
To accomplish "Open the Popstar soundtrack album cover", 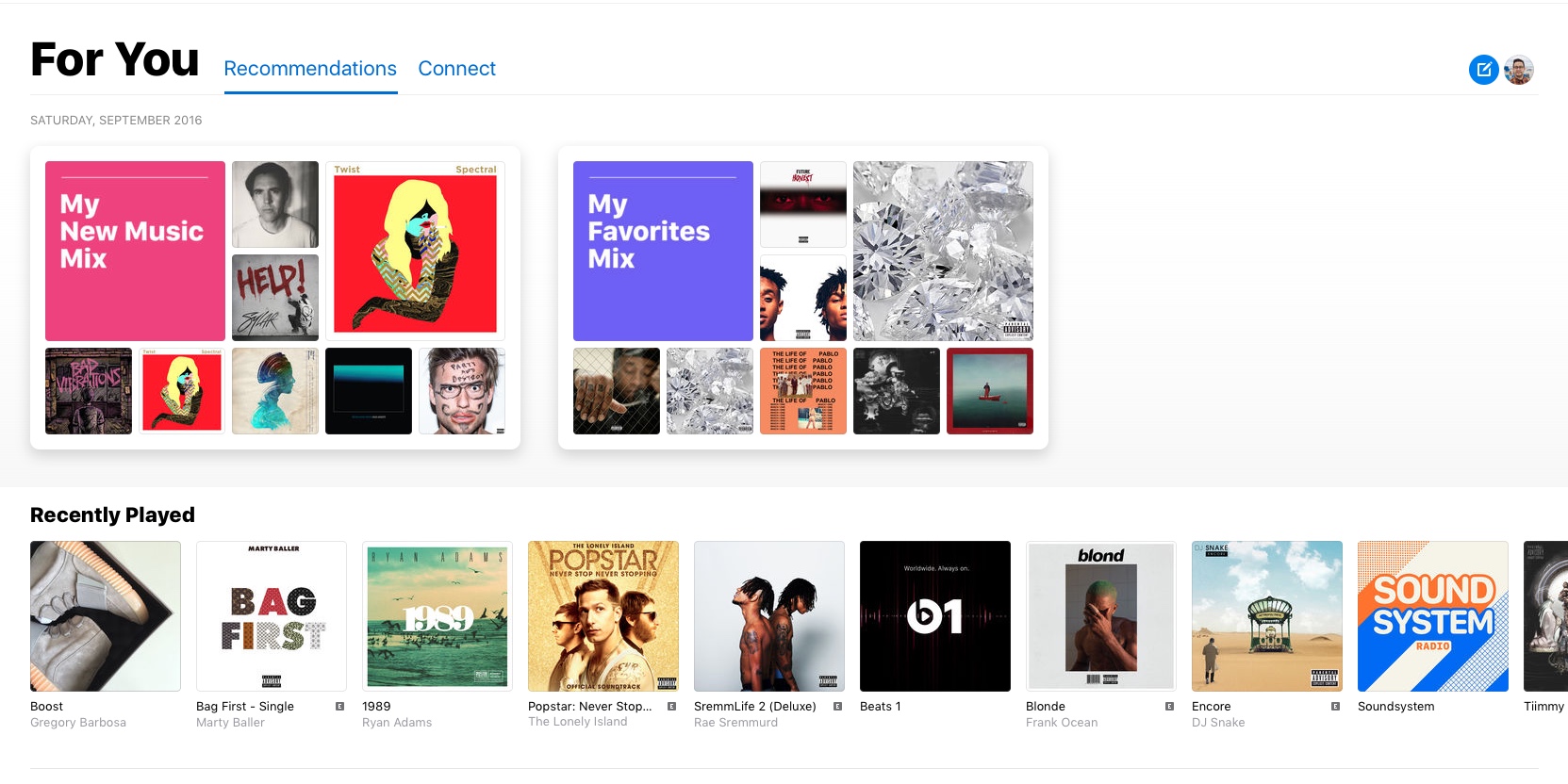I will 603,616.
